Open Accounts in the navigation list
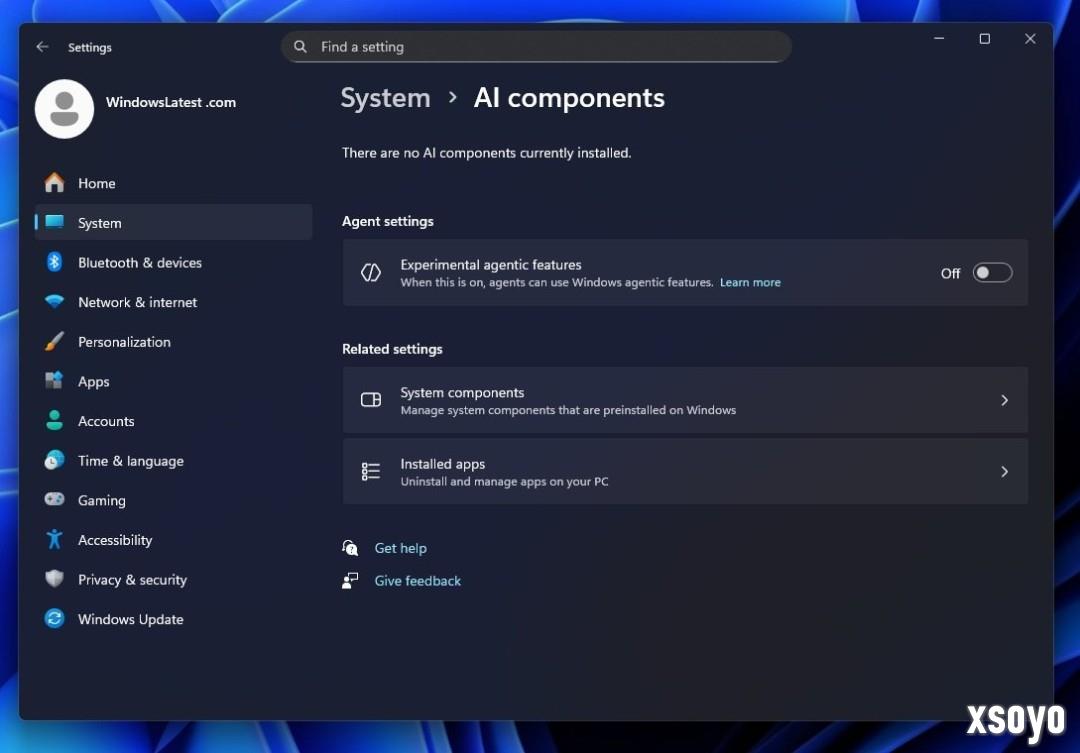This screenshot has width=1080, height=753. (x=106, y=422)
